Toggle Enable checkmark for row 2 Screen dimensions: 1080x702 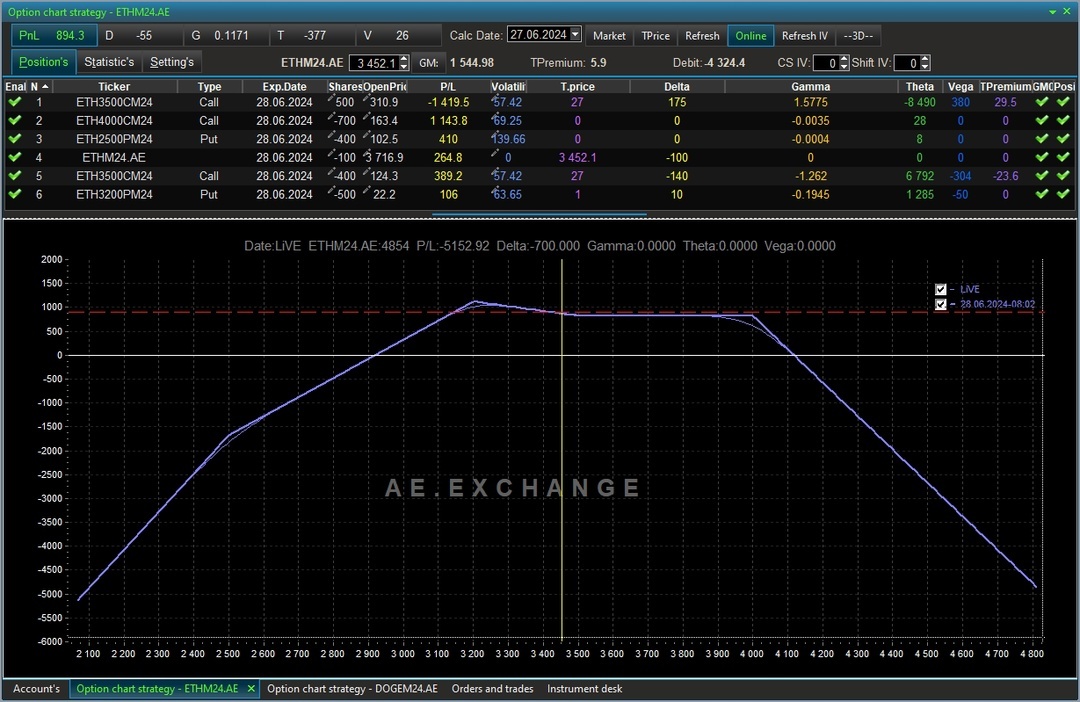[14, 121]
